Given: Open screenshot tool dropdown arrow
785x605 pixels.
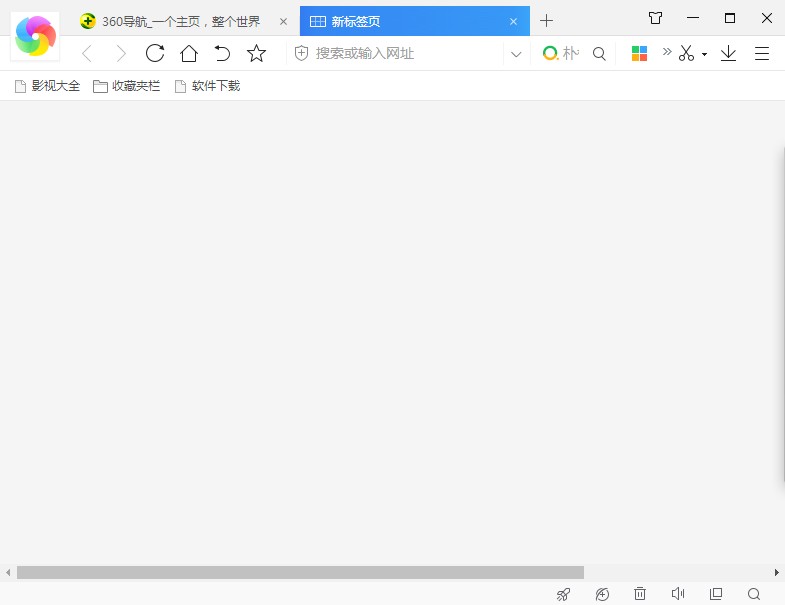Looking at the screenshot, I should (704, 54).
